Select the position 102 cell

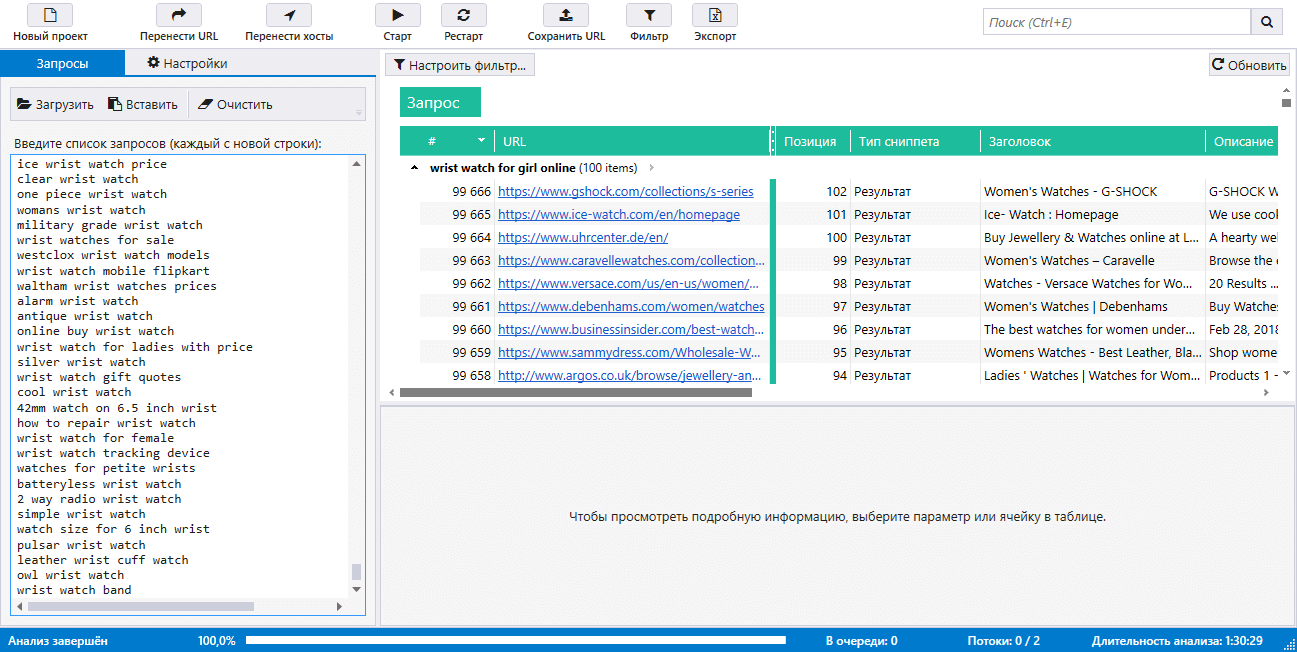pyautogui.click(x=812, y=191)
